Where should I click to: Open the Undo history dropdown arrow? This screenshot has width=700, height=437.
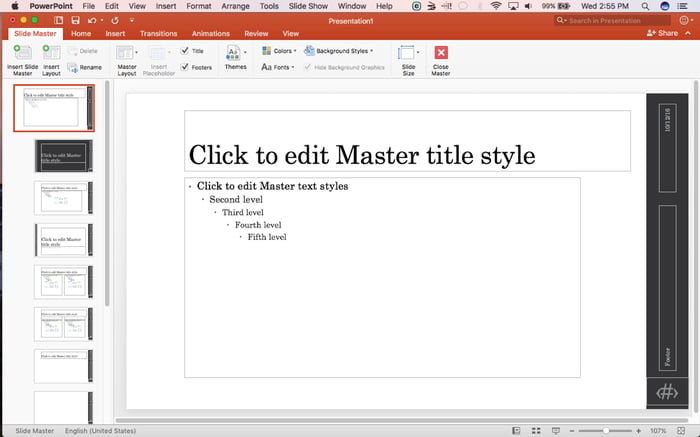(102, 21)
